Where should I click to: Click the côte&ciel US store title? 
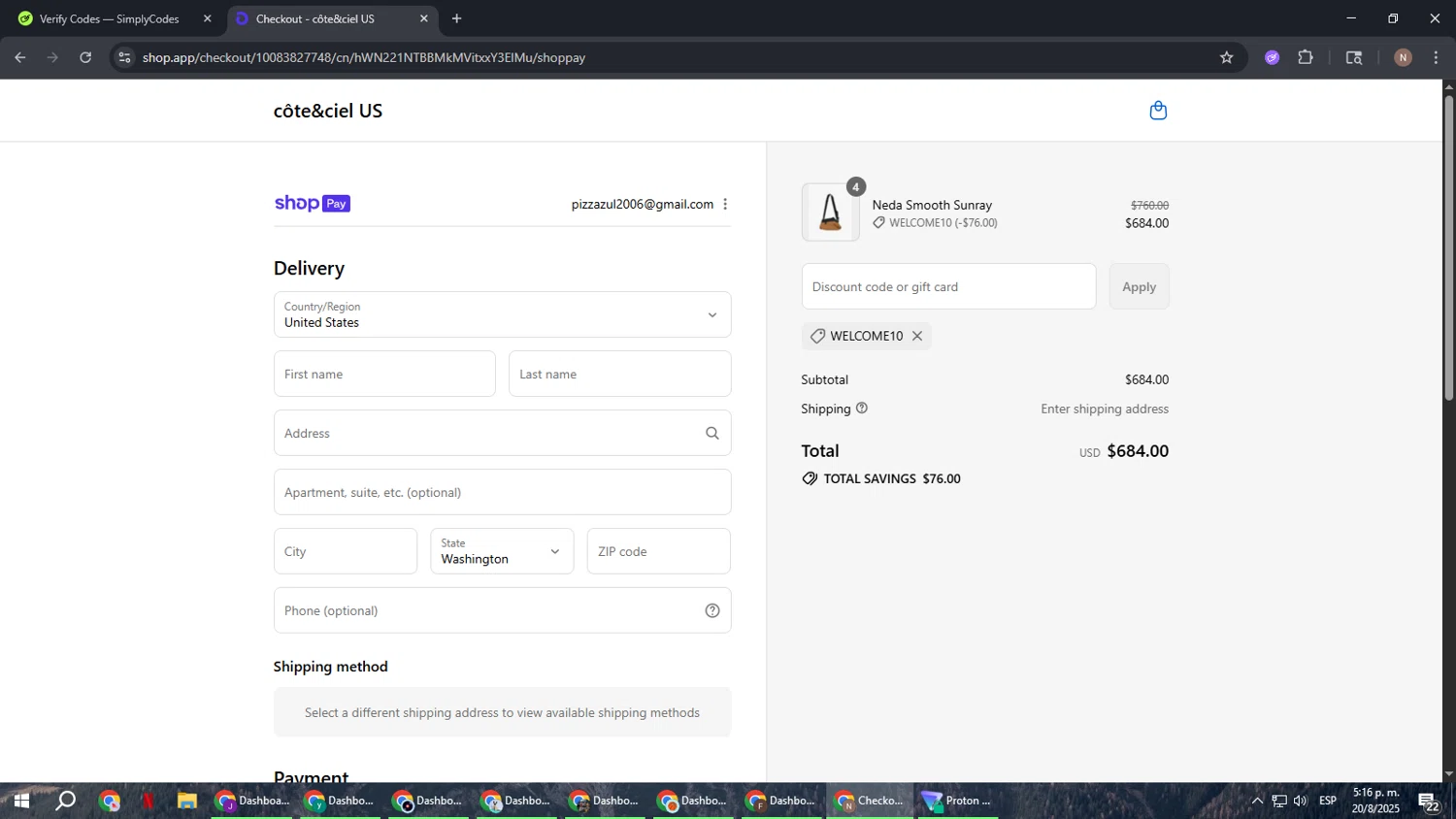point(328,111)
